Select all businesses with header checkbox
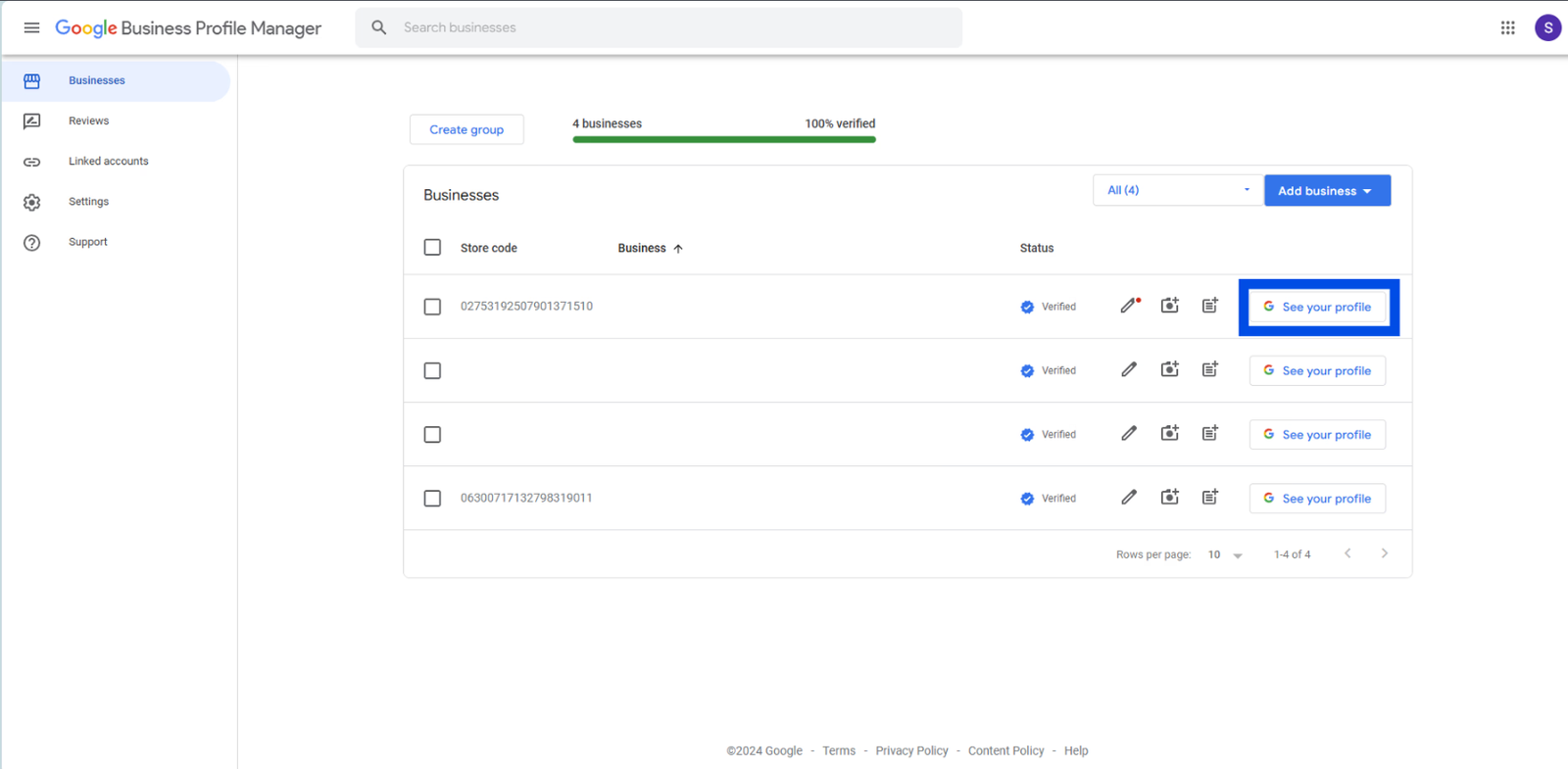1568x769 pixels. [x=432, y=248]
